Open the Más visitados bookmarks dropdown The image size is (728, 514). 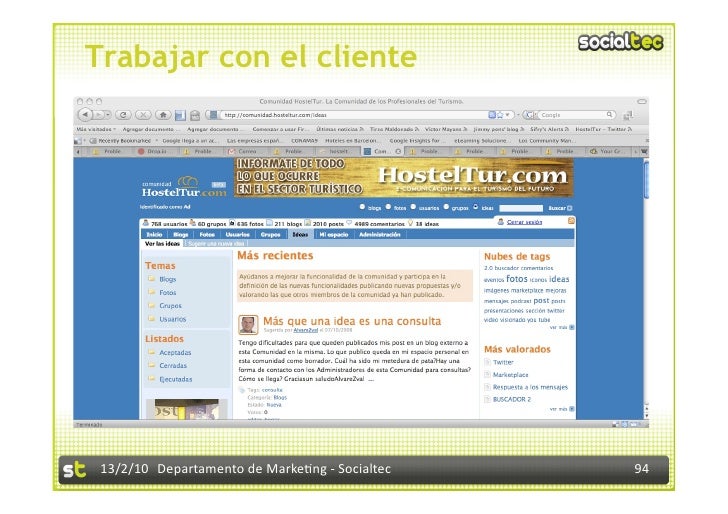[96, 129]
